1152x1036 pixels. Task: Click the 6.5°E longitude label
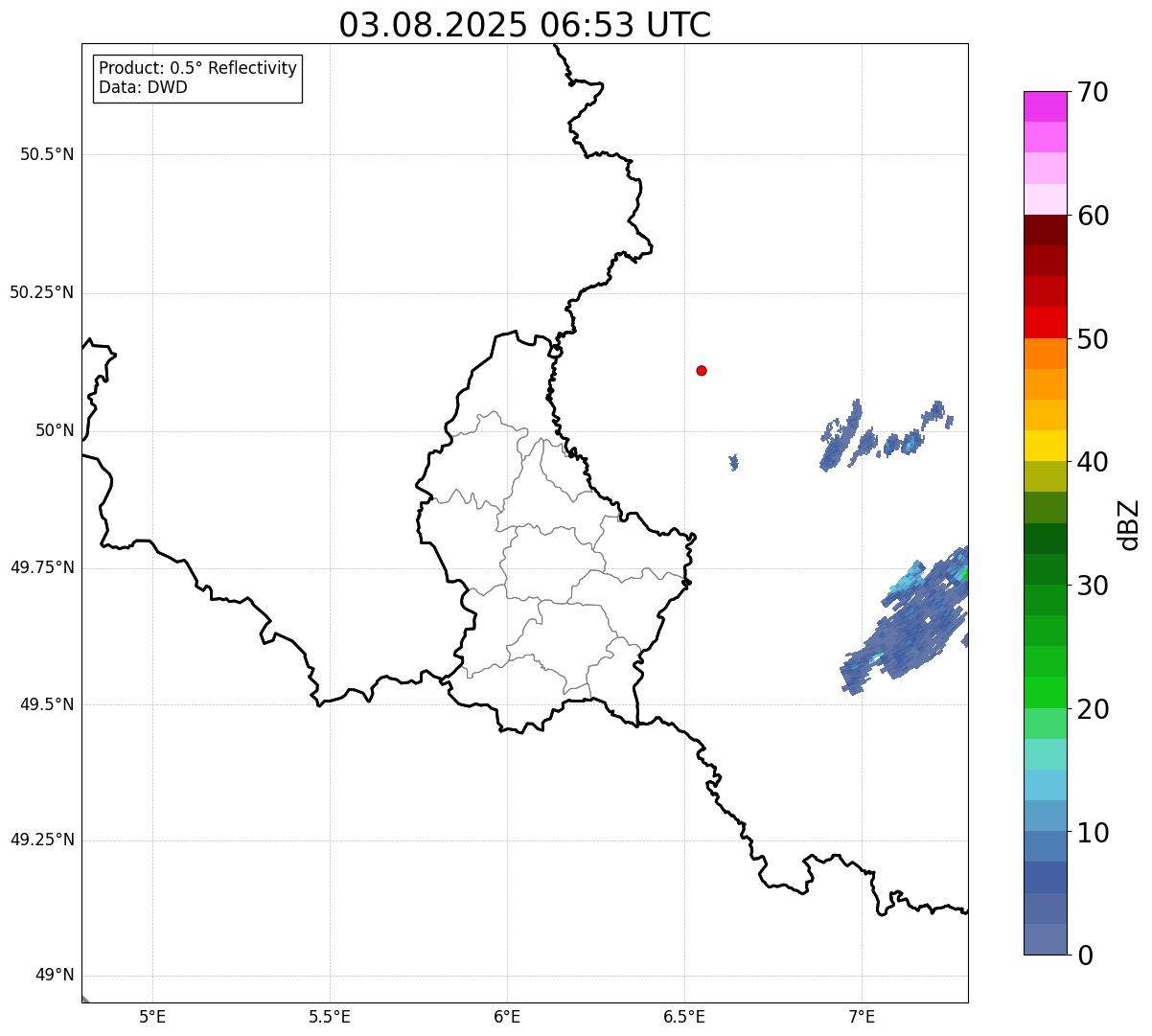pyautogui.click(x=684, y=1017)
